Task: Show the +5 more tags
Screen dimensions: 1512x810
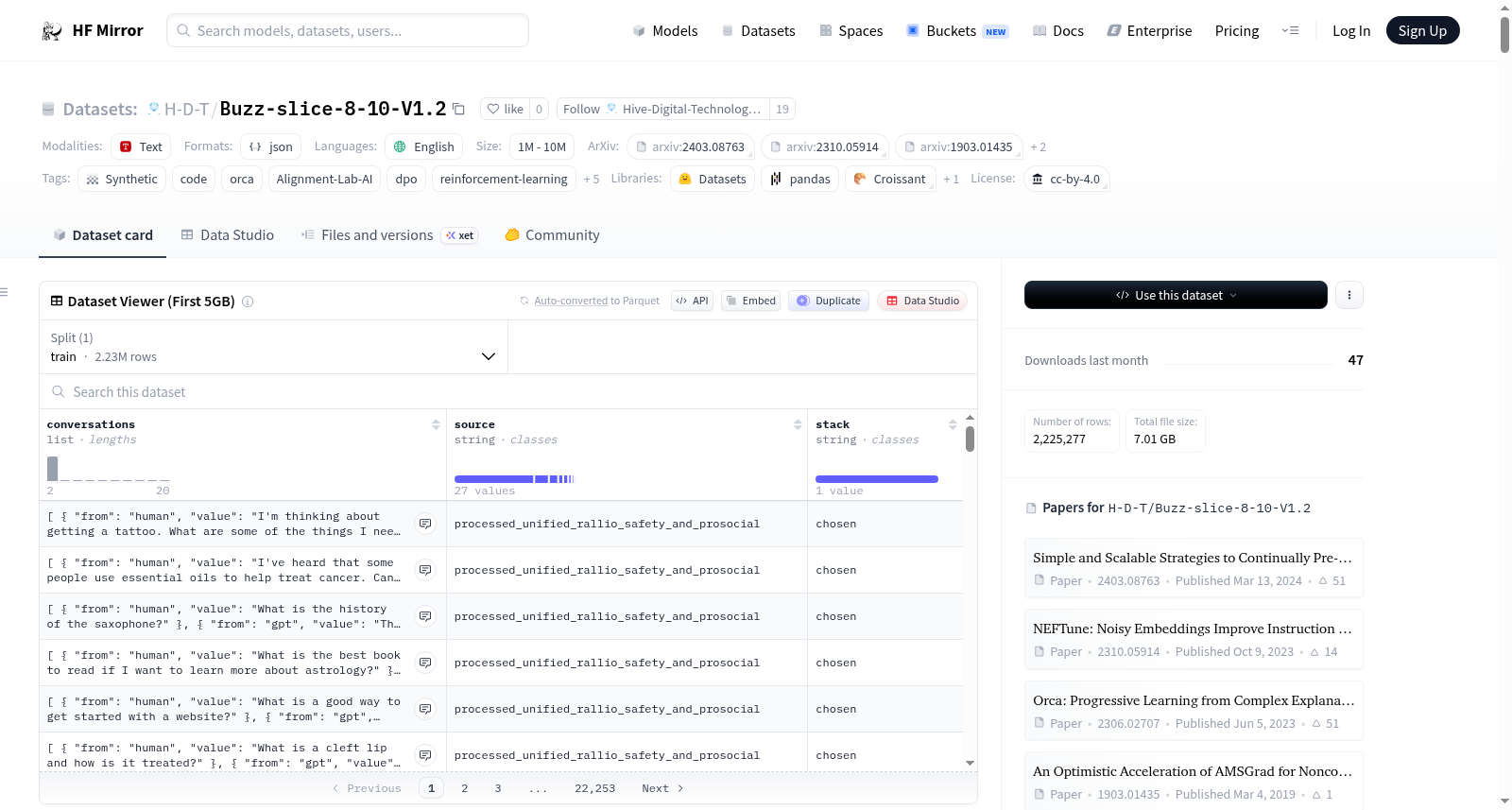Action: click(592, 179)
